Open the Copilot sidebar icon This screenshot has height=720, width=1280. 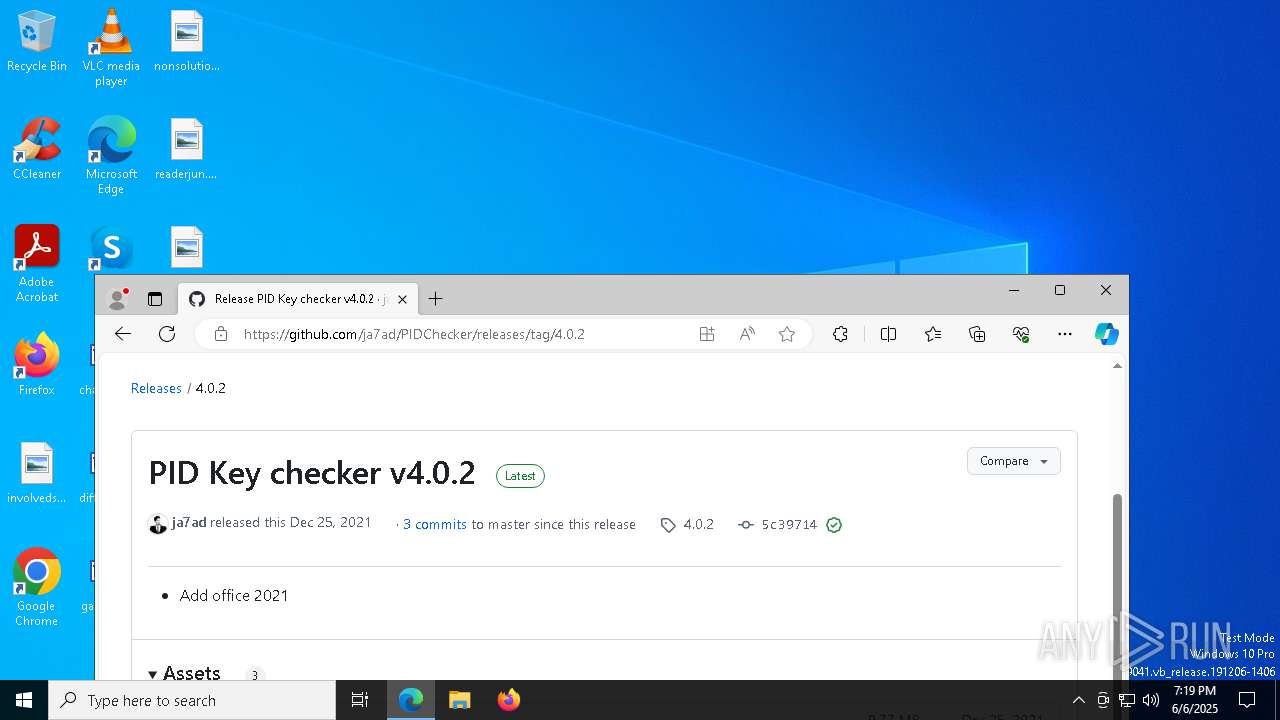[x=1106, y=334]
